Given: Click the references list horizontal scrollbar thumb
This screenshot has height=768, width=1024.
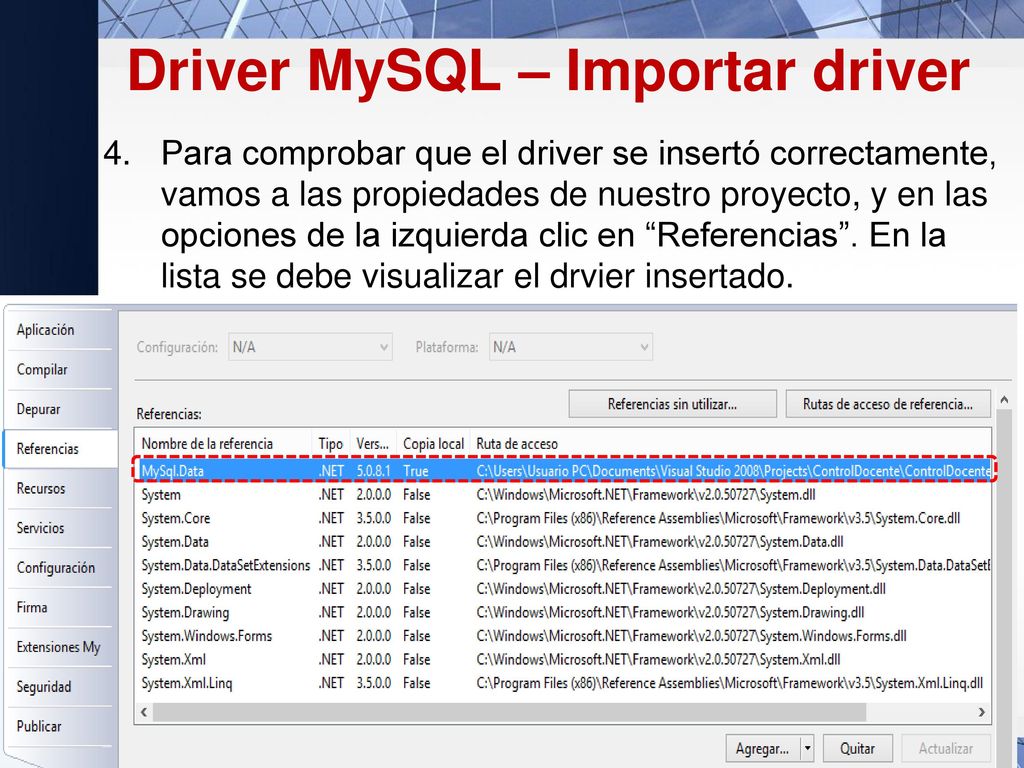Looking at the screenshot, I should point(509,712).
